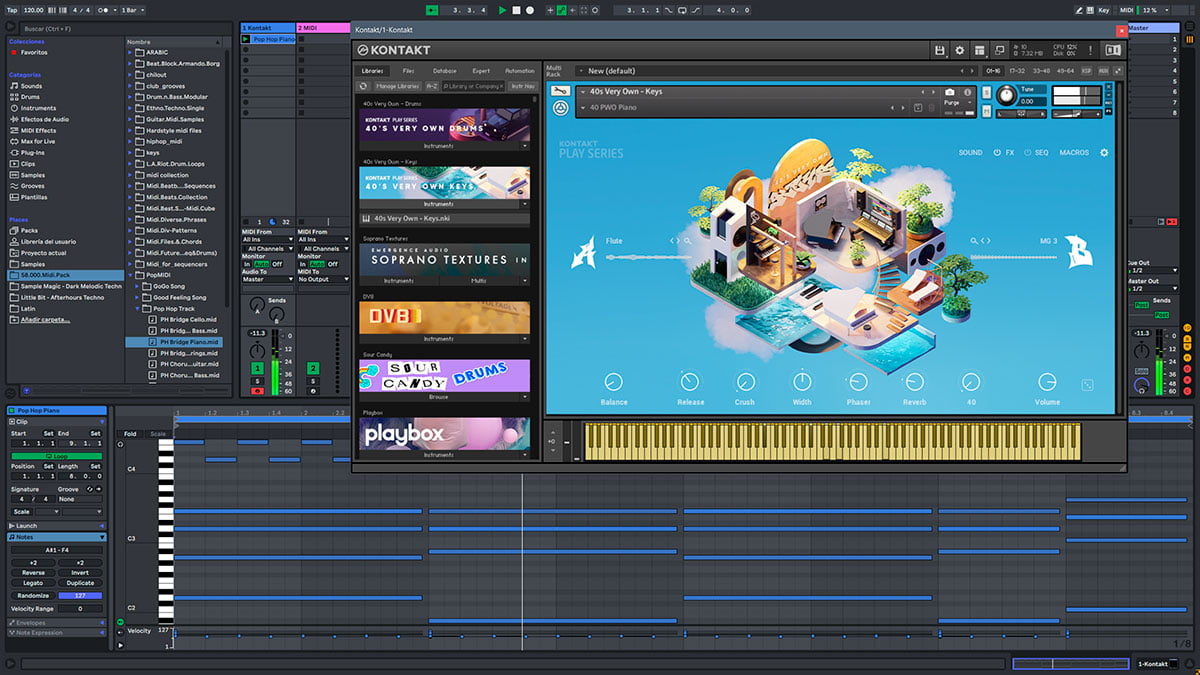Switch to the Kontakt Expert tab

tap(481, 71)
